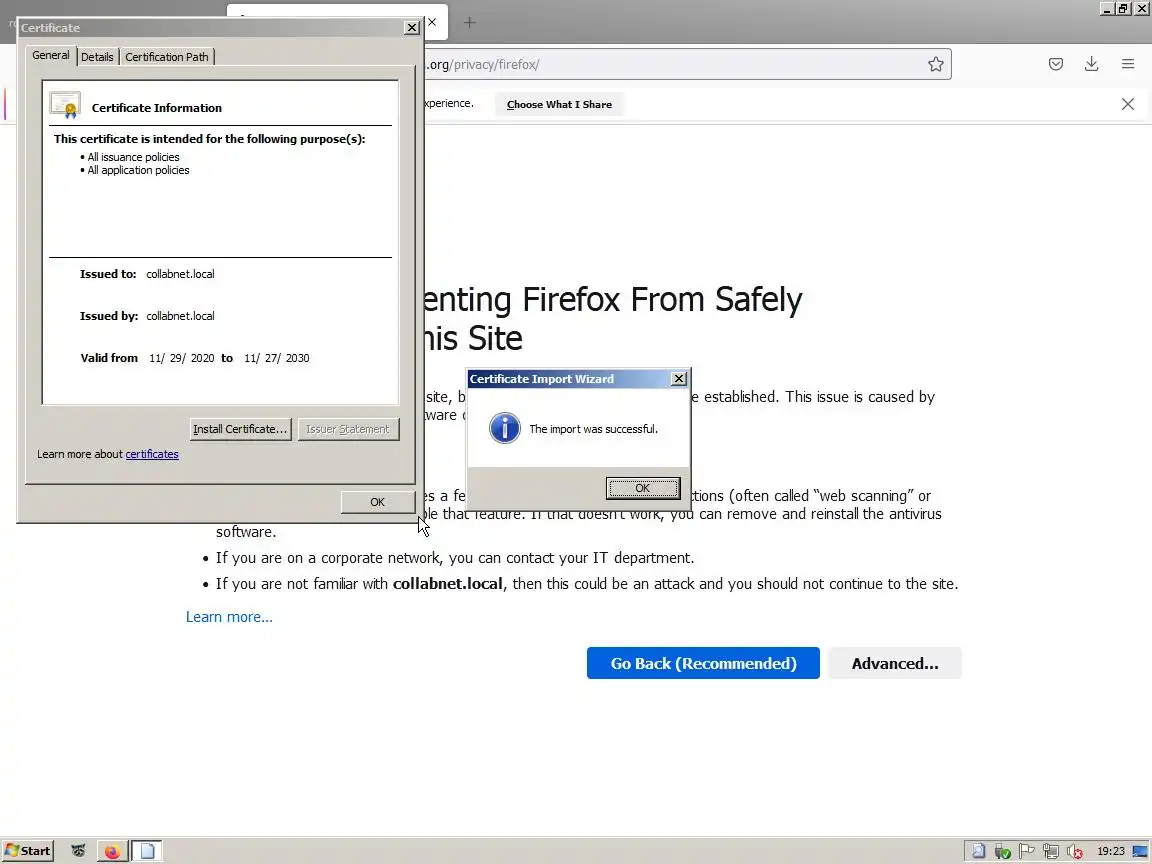
Task: Minimize the Firefox window
Action: point(1106,8)
